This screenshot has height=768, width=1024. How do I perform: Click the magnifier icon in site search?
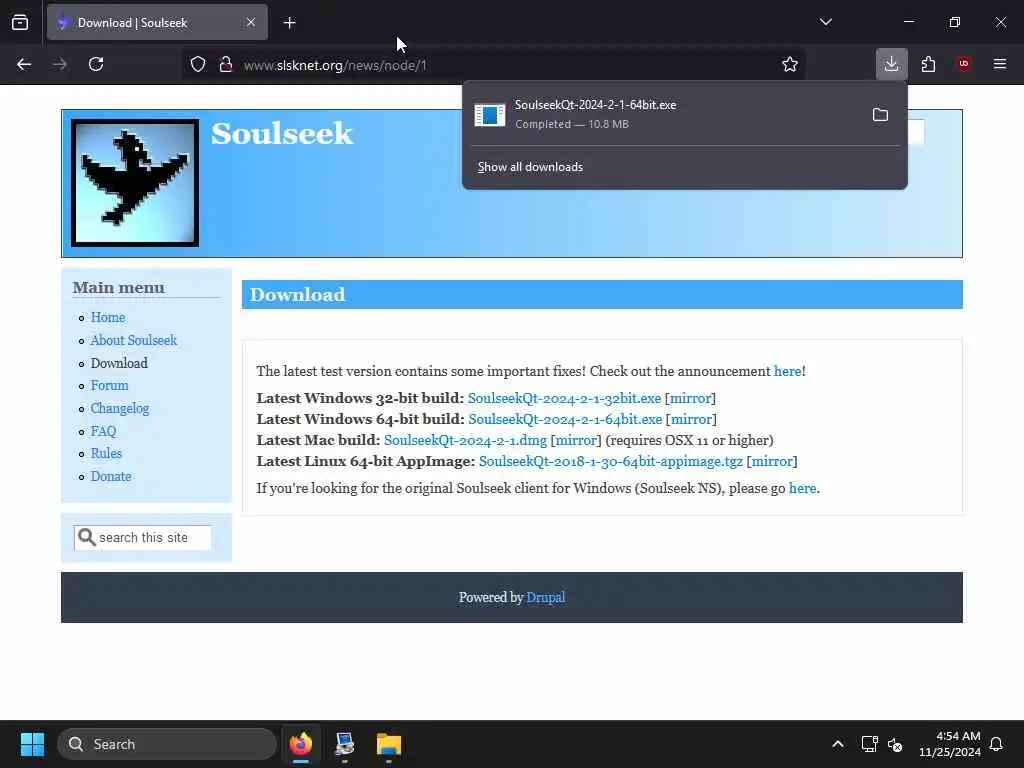[86, 537]
